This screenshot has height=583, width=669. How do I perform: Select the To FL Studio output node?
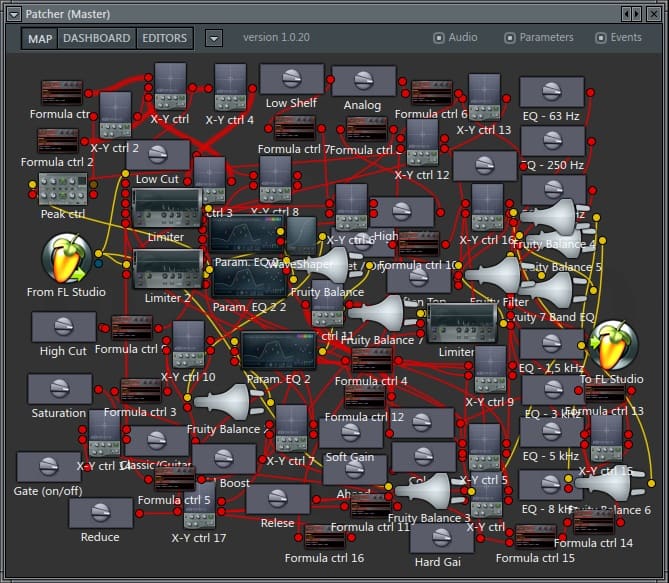(x=613, y=346)
